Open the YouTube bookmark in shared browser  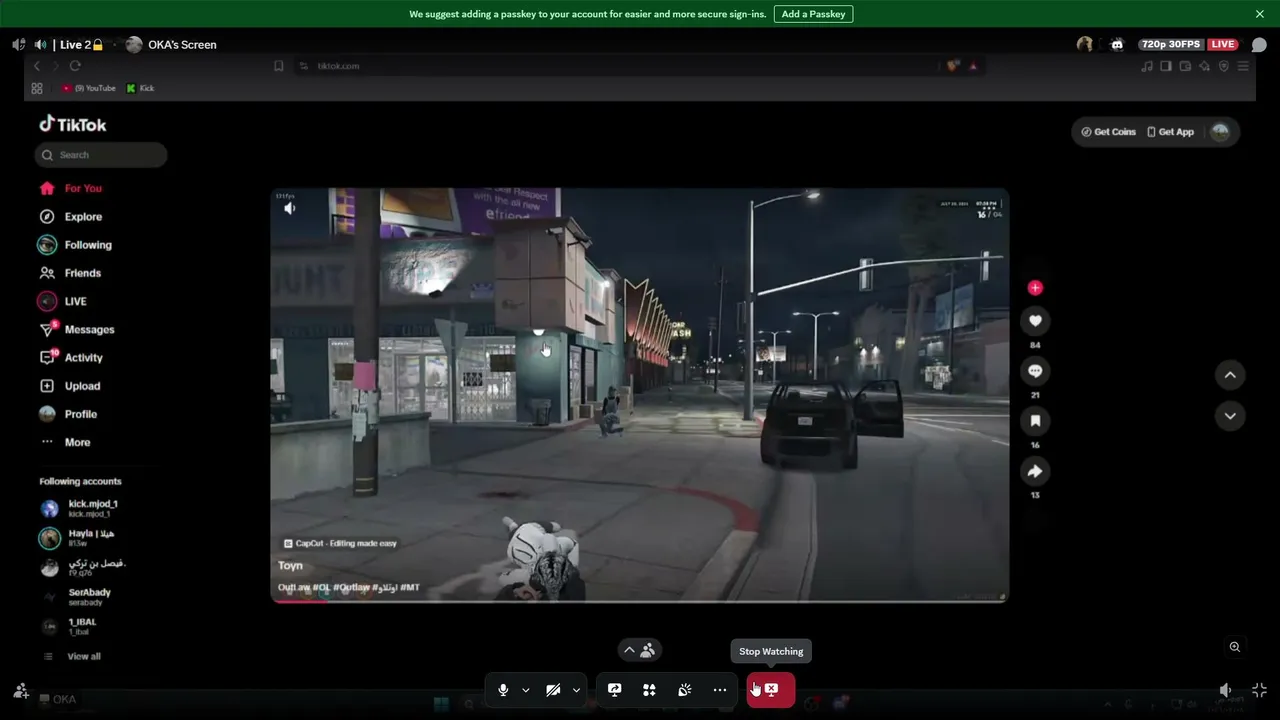pos(89,88)
